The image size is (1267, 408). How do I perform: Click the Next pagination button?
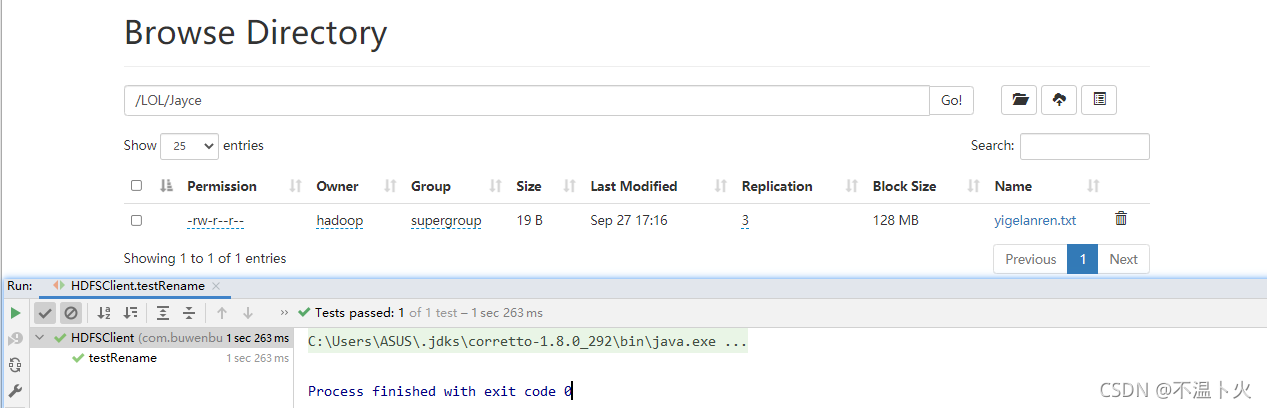1123,259
